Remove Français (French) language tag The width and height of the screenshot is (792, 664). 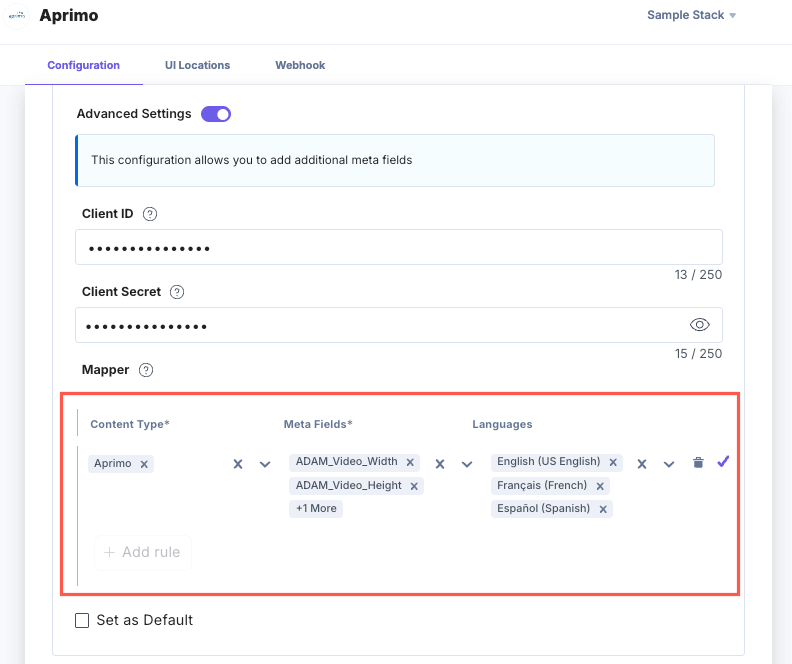click(600, 486)
